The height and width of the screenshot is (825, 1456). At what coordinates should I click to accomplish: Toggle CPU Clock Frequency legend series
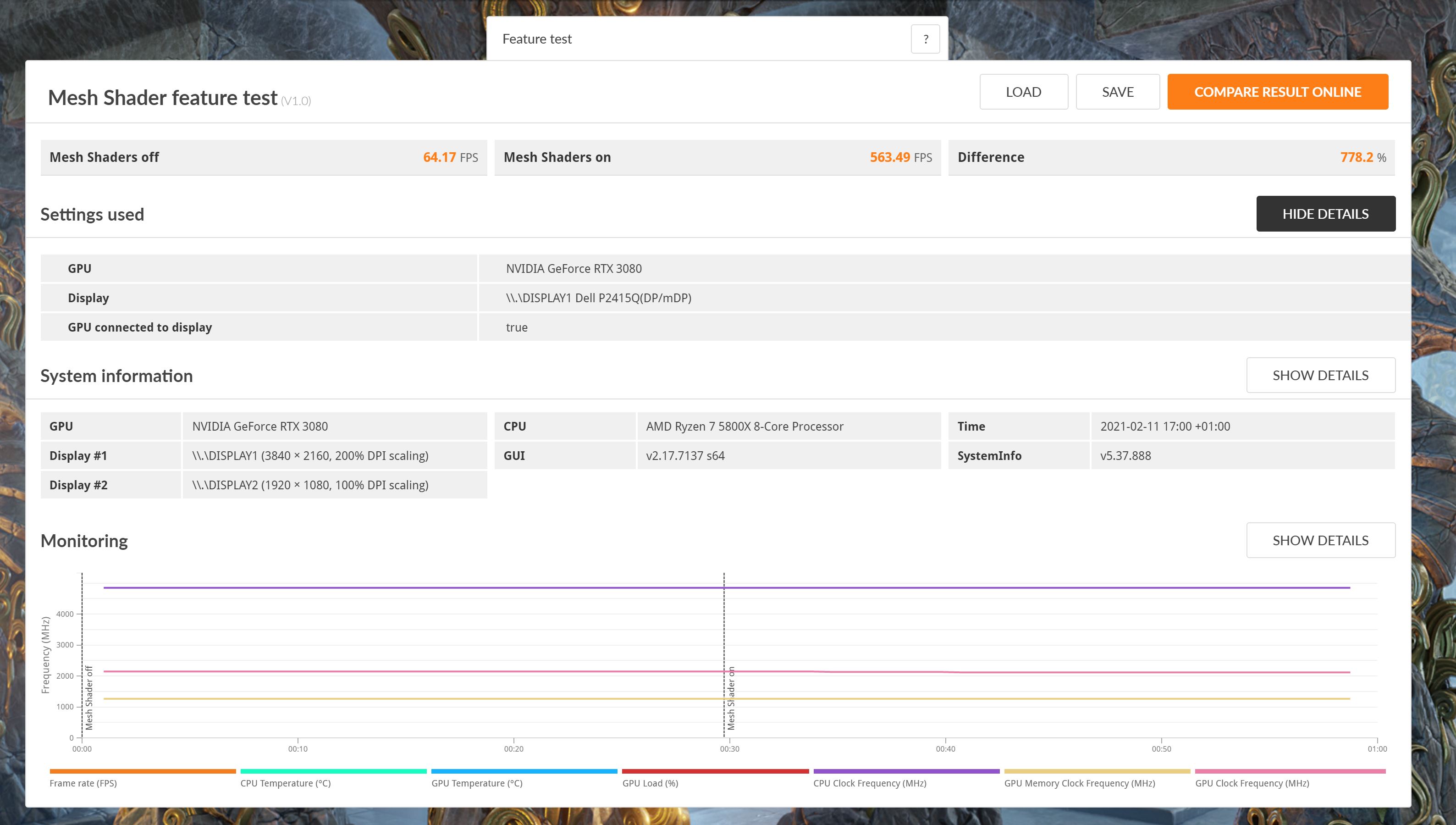[870, 783]
